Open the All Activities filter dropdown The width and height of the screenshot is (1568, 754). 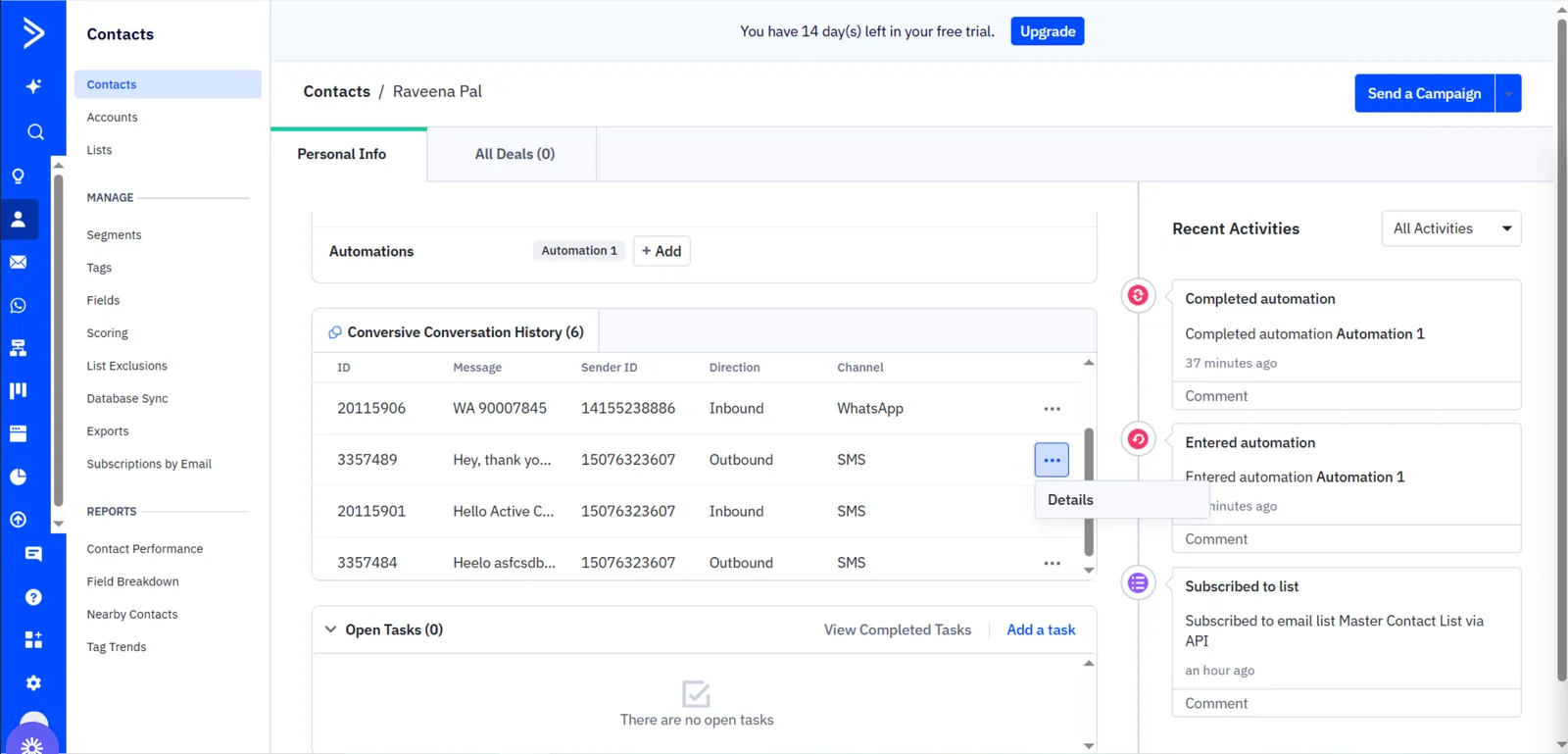[x=1451, y=228]
